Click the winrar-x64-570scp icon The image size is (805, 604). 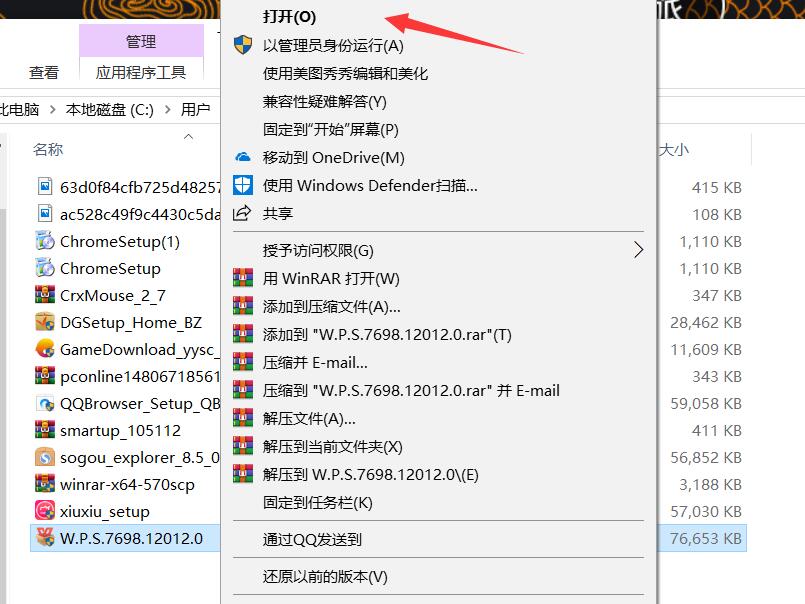[x=45, y=484]
